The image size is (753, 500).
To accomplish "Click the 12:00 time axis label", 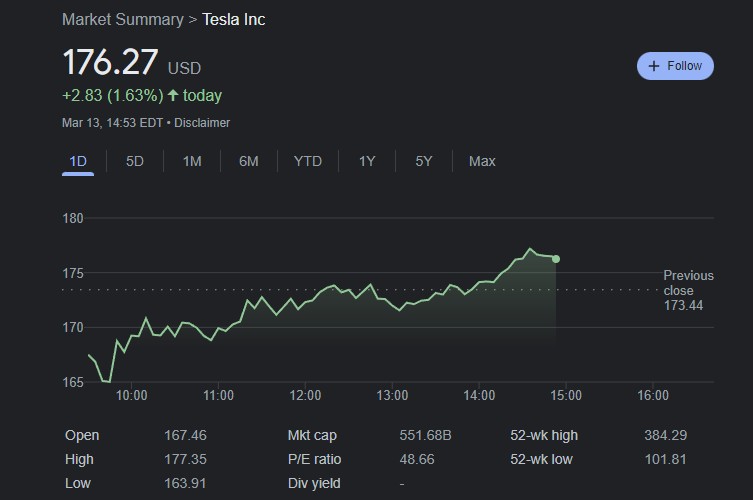I will [305, 395].
